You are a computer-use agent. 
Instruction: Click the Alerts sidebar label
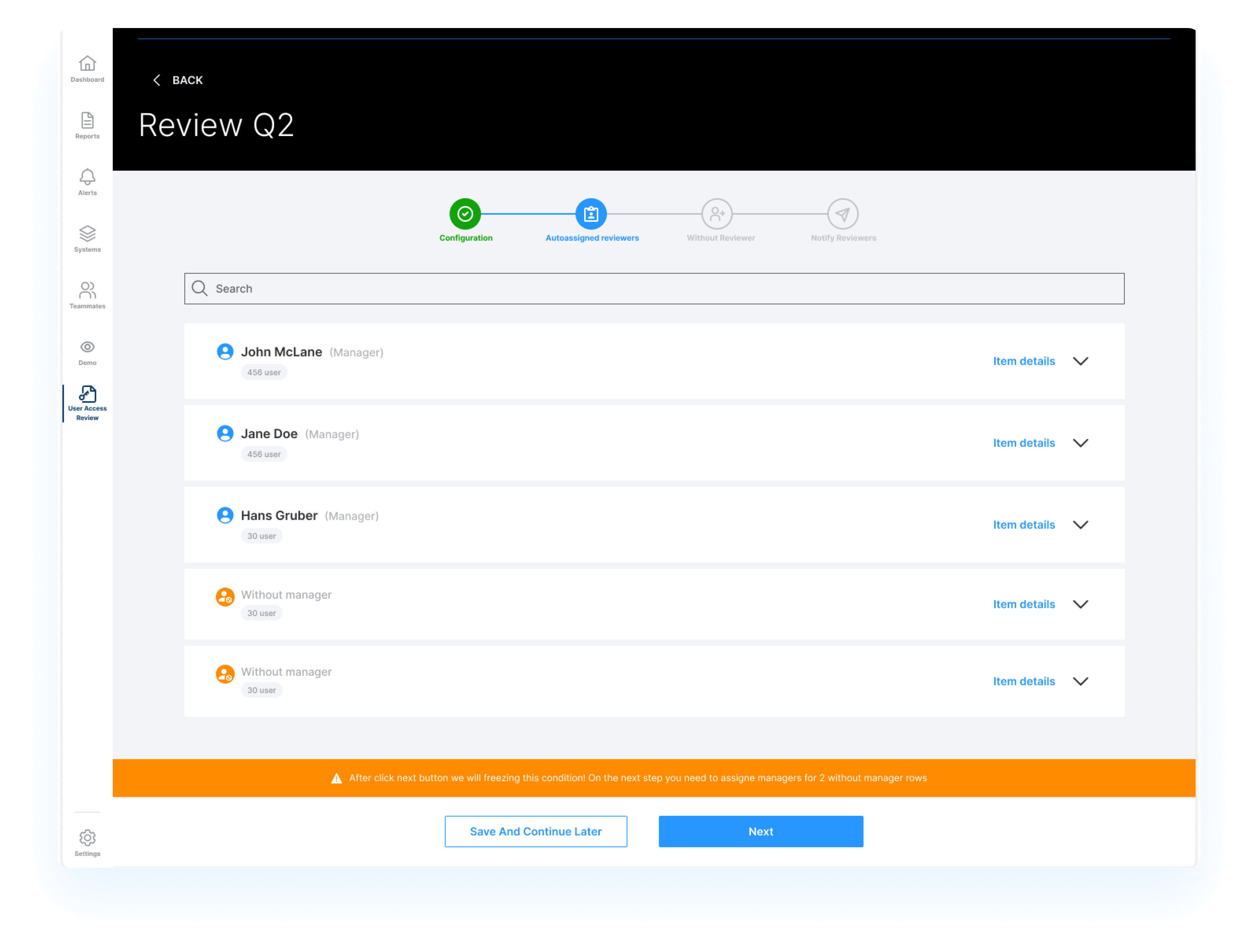pos(87,193)
